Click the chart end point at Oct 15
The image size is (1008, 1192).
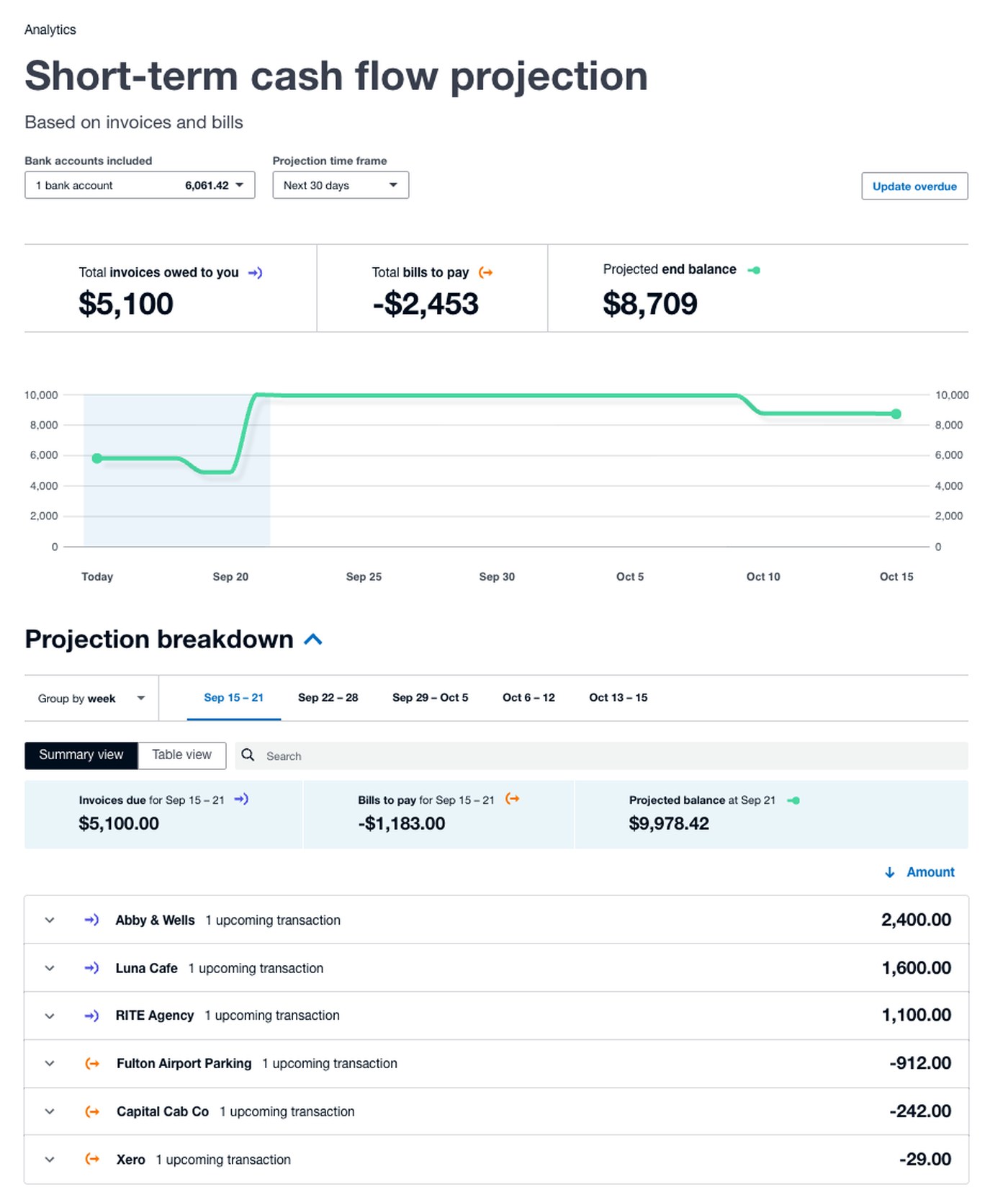[x=896, y=413]
